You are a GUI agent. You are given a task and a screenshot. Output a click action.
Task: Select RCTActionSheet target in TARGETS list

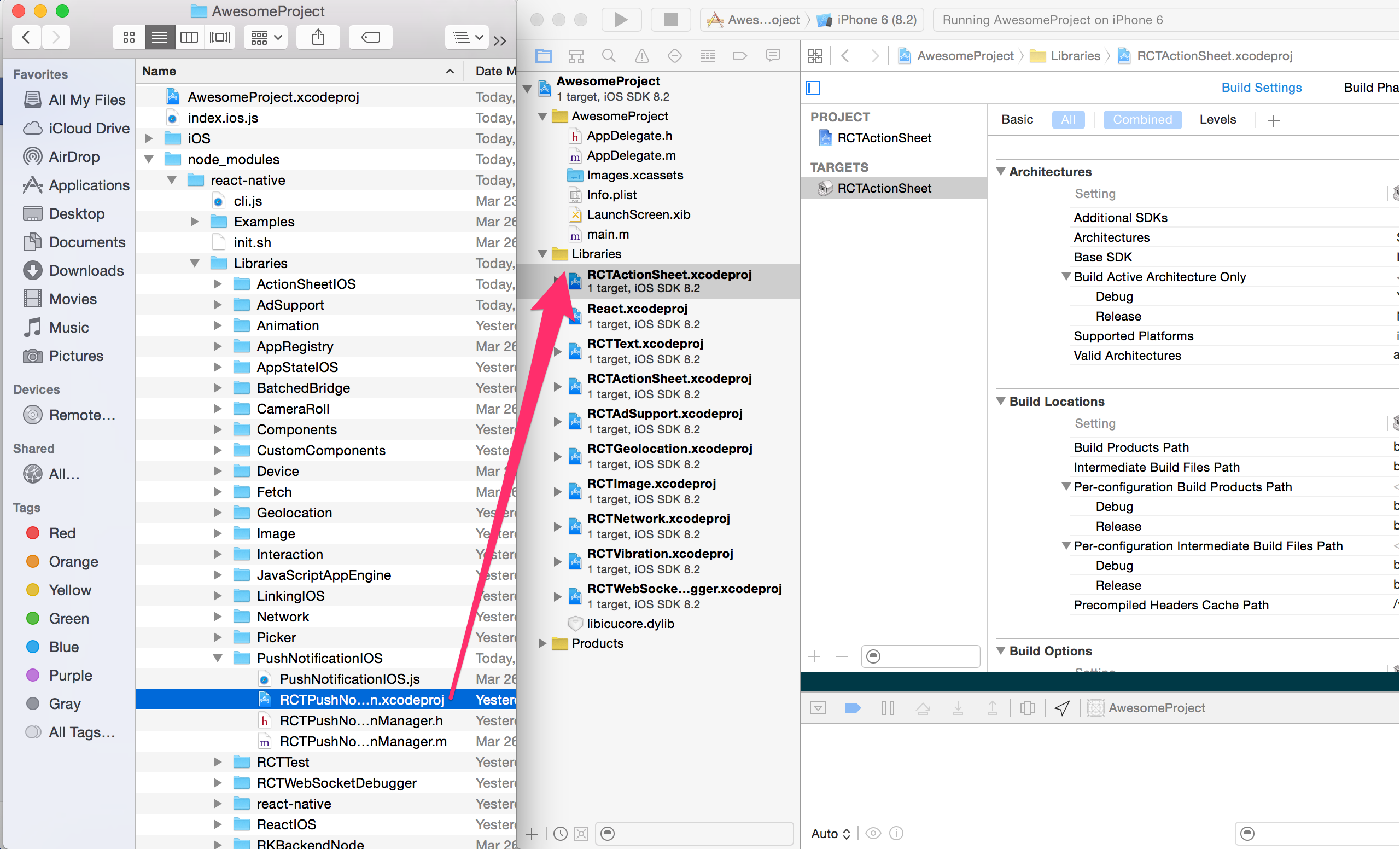click(884, 188)
